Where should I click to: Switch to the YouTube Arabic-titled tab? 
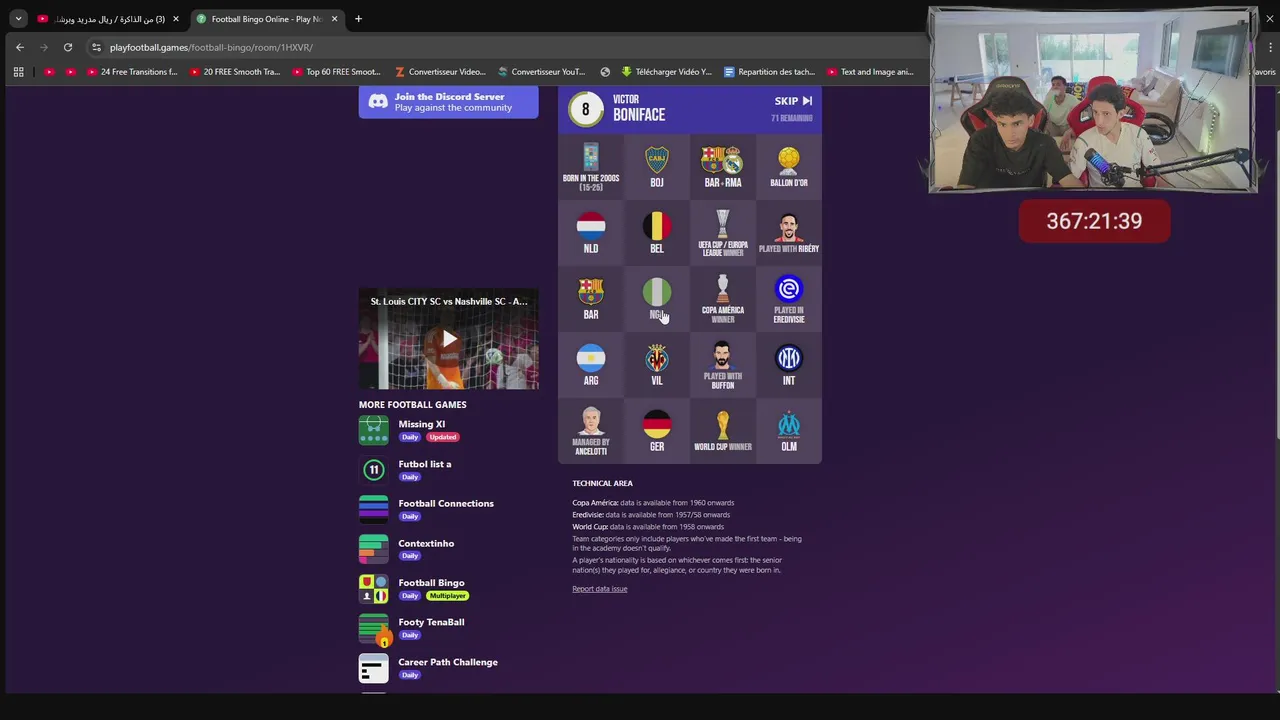pyautogui.click(x=108, y=19)
